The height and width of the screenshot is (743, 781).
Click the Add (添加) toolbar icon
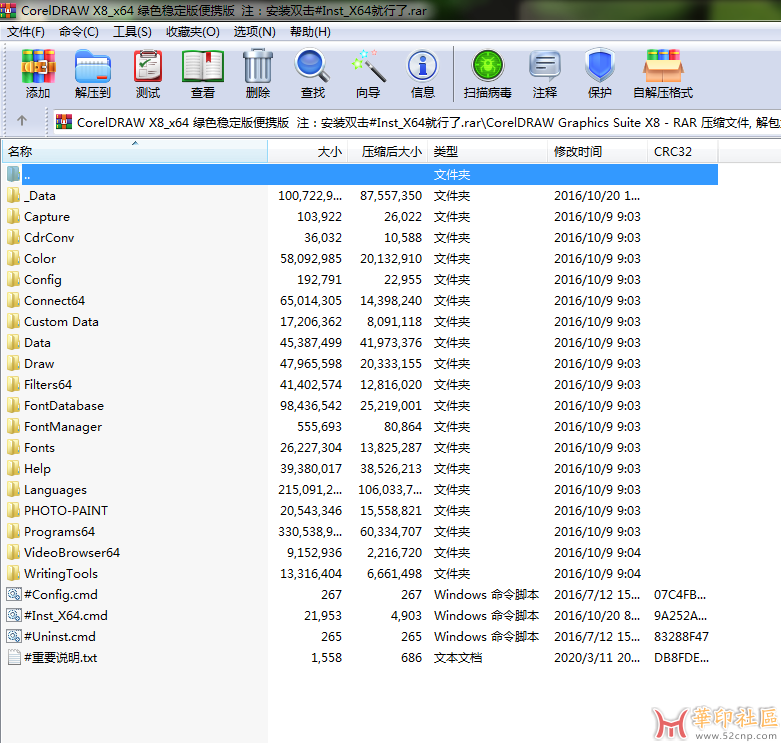click(38, 66)
